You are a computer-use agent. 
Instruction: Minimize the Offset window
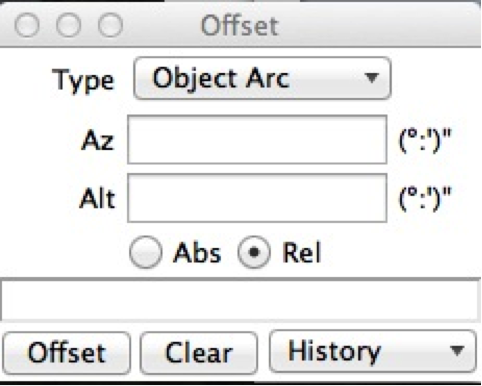coord(69,25)
